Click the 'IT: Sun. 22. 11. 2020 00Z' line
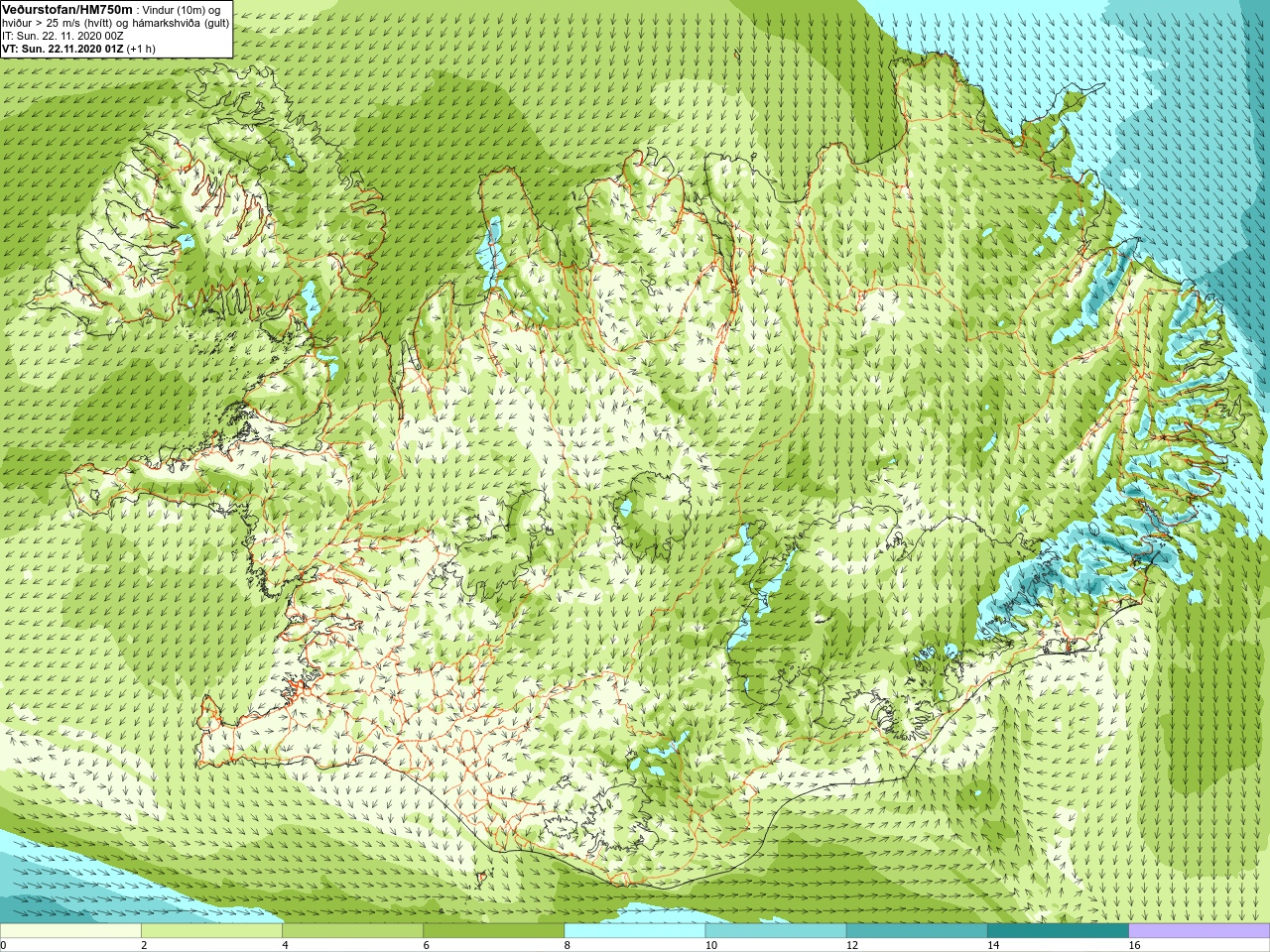The height and width of the screenshot is (952, 1270). click(63, 36)
